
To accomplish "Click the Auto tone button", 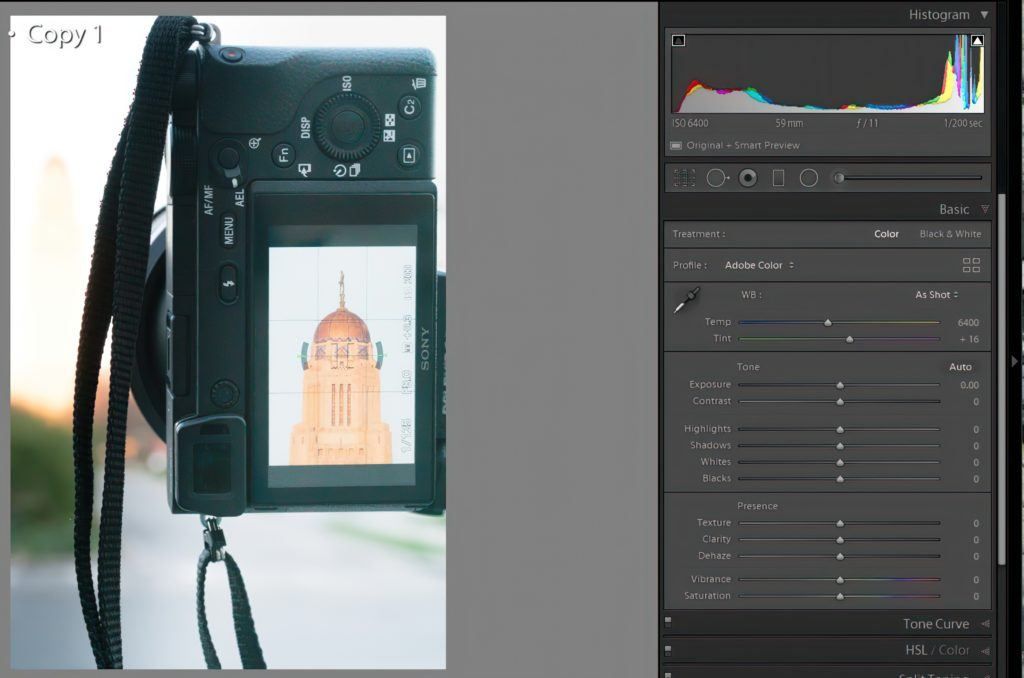I will coord(960,367).
